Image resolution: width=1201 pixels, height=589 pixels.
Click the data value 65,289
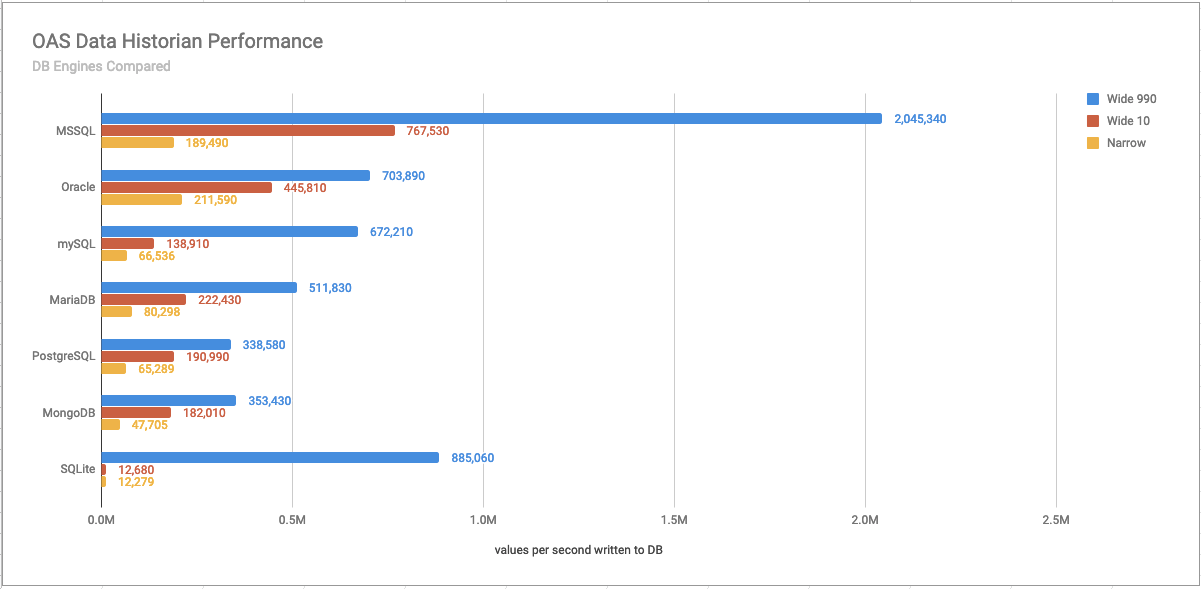point(155,369)
